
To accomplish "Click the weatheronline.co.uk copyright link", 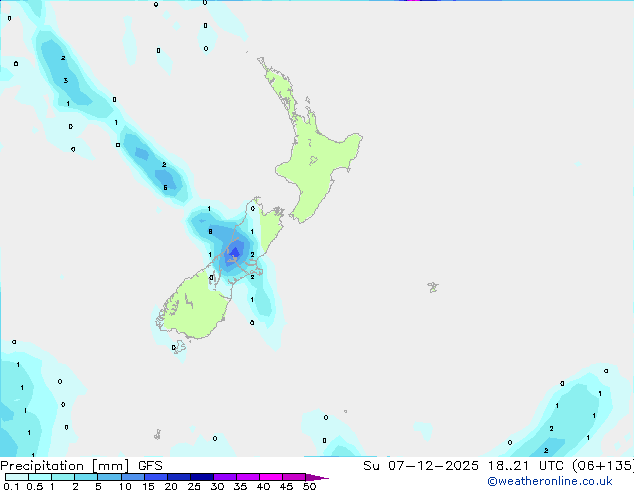I will click(x=550, y=481).
